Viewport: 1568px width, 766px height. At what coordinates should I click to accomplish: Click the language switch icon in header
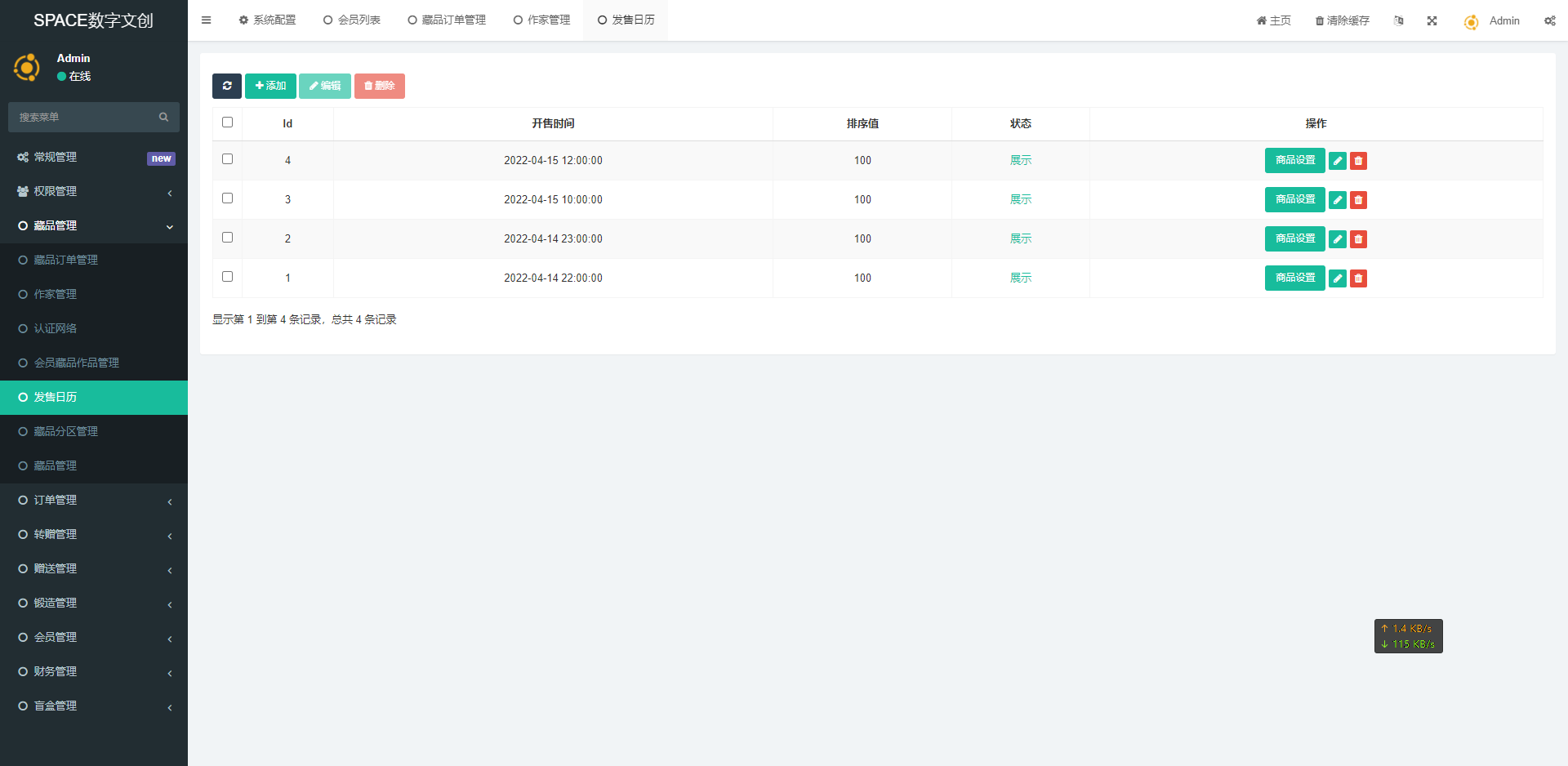point(1398,21)
